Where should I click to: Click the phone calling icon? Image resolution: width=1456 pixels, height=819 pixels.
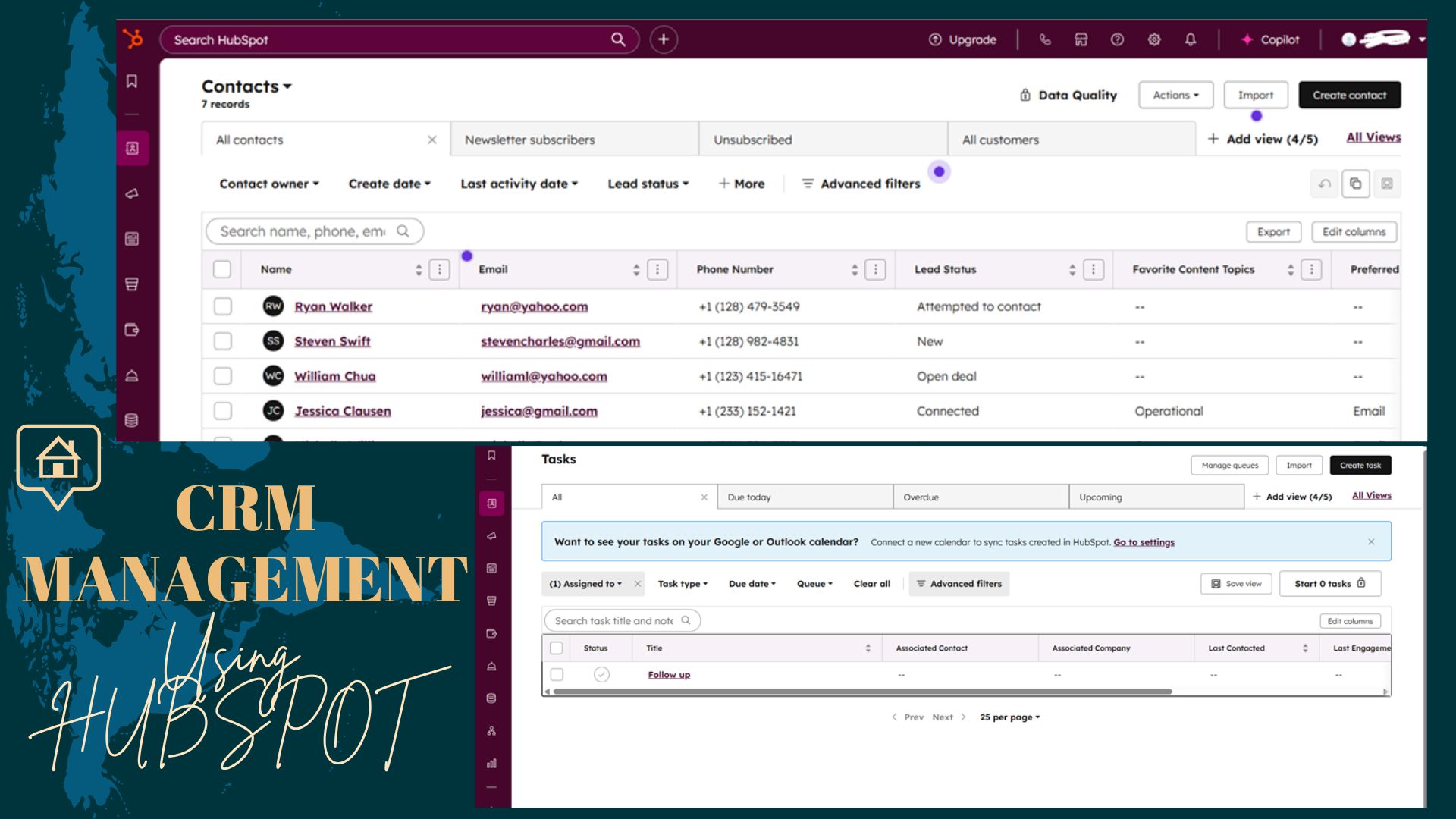tap(1045, 39)
